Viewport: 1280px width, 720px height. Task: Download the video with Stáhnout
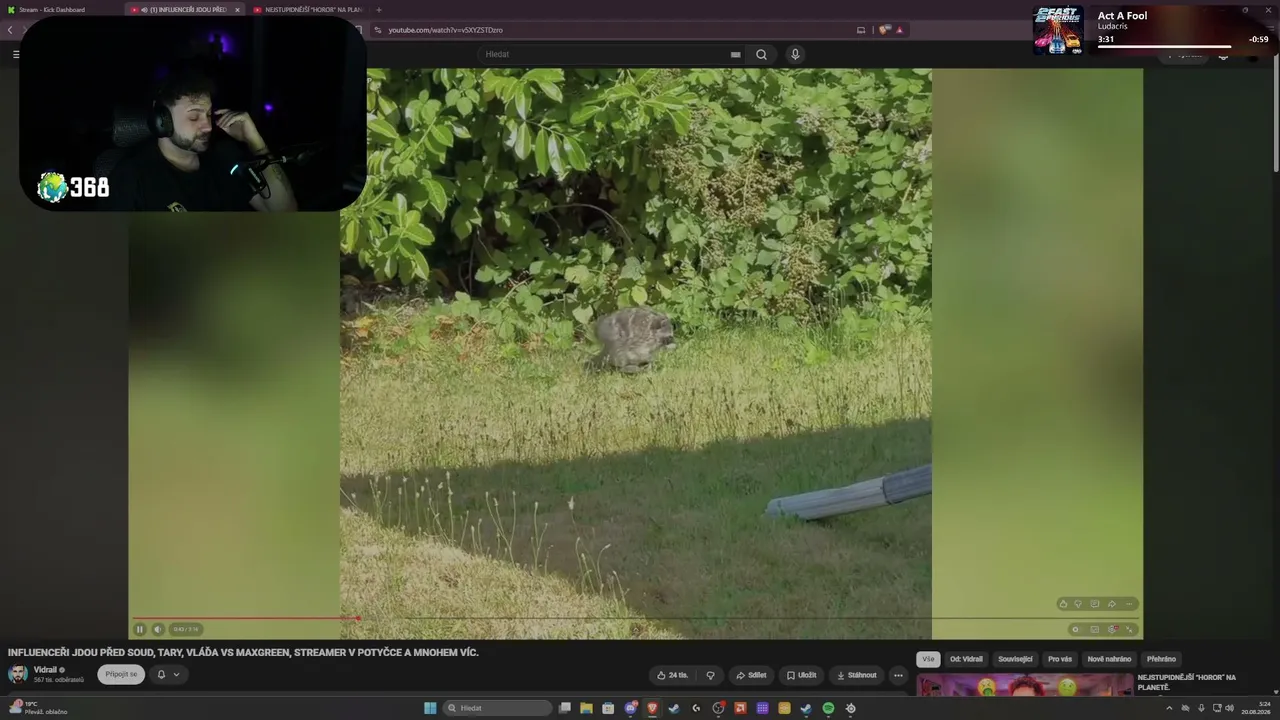857,675
